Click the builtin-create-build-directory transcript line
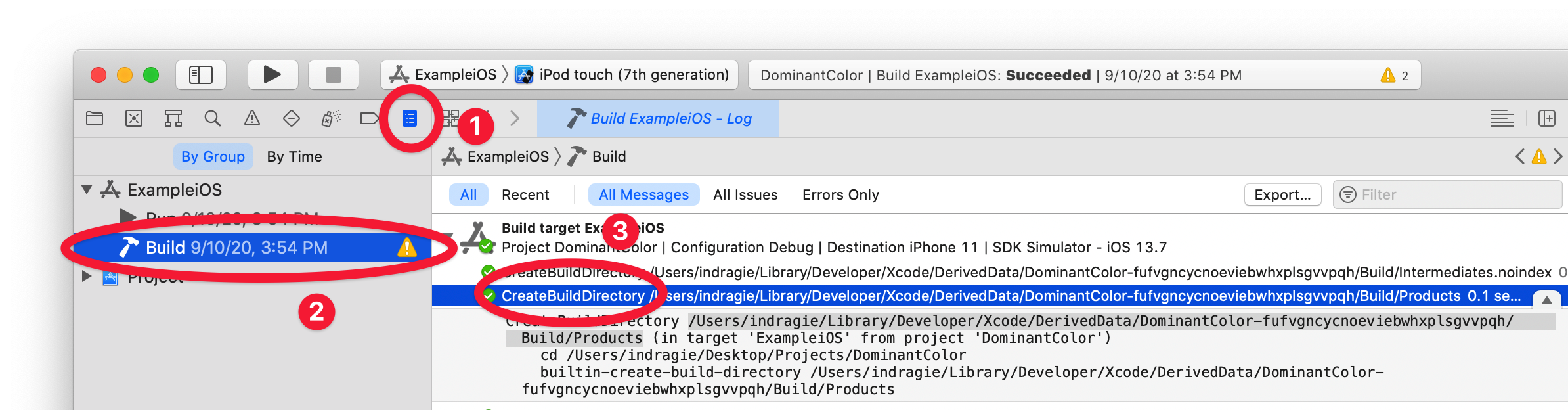Image resolution: width=1568 pixels, height=410 pixels. [953, 380]
